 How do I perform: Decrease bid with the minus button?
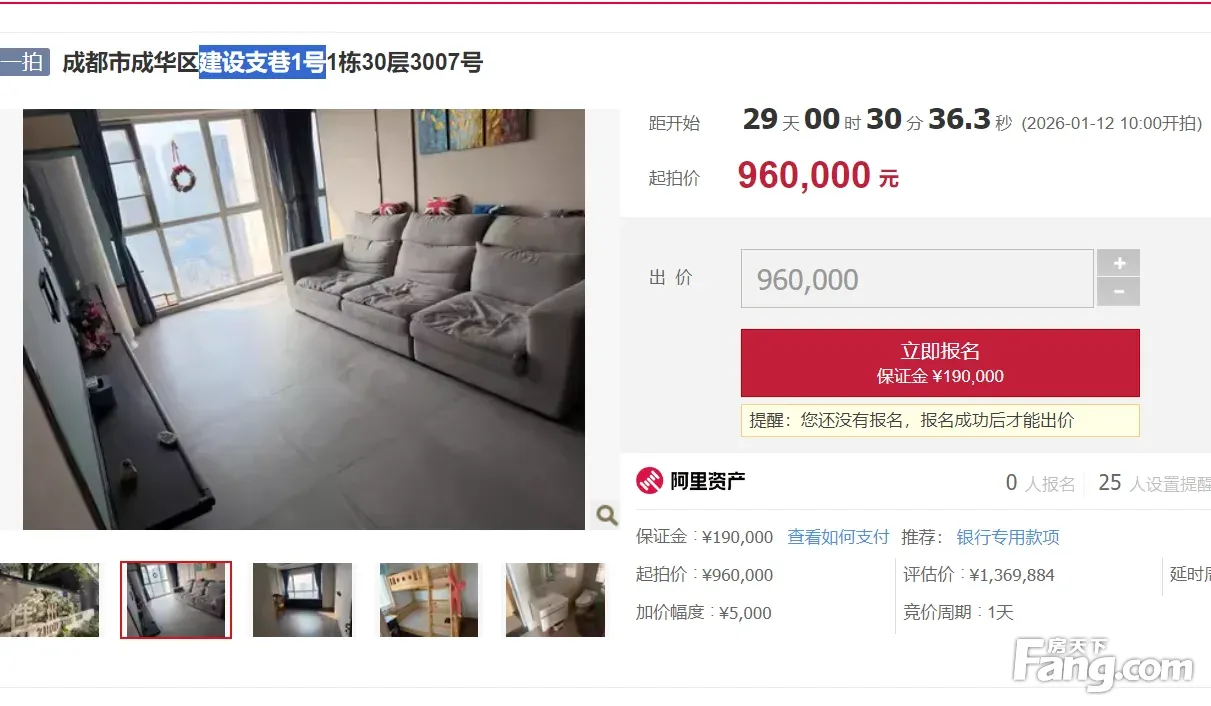[x=1118, y=292]
